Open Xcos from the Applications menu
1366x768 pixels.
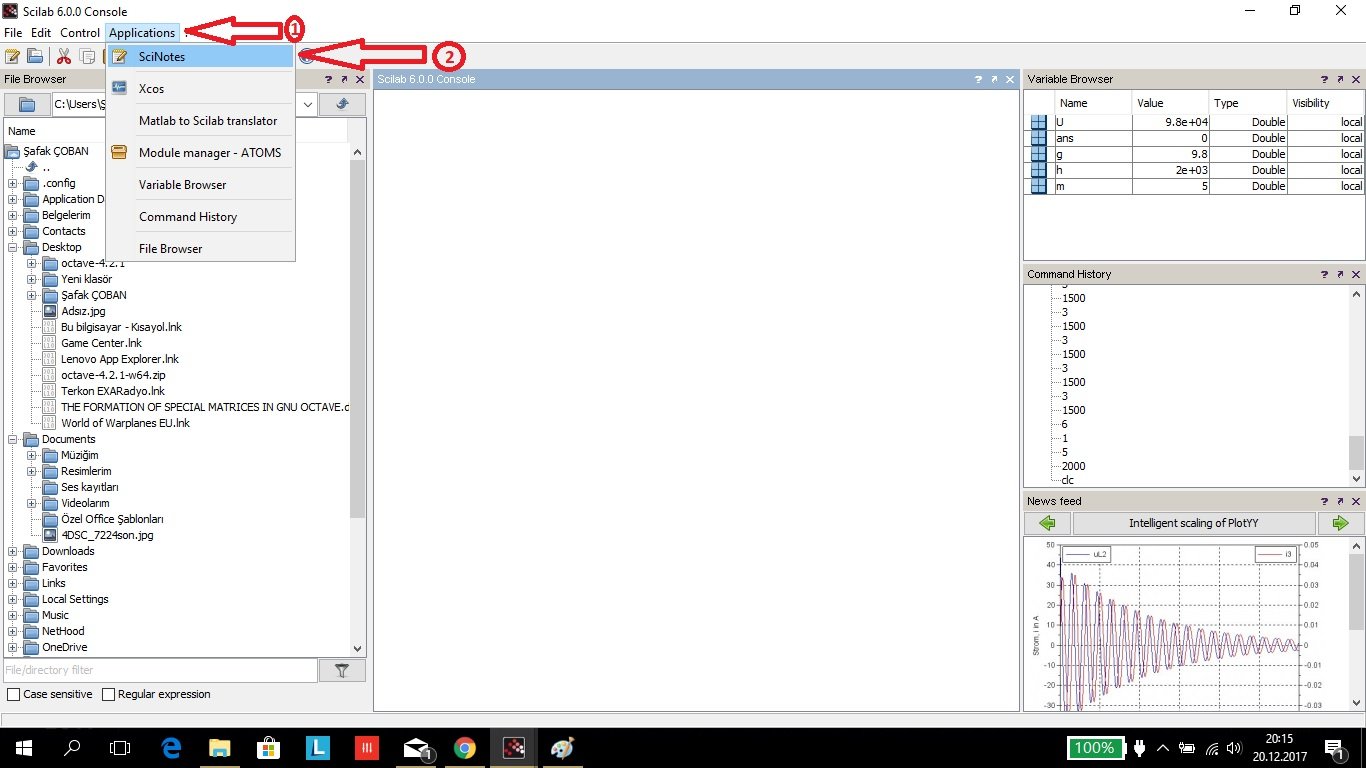coord(200,89)
